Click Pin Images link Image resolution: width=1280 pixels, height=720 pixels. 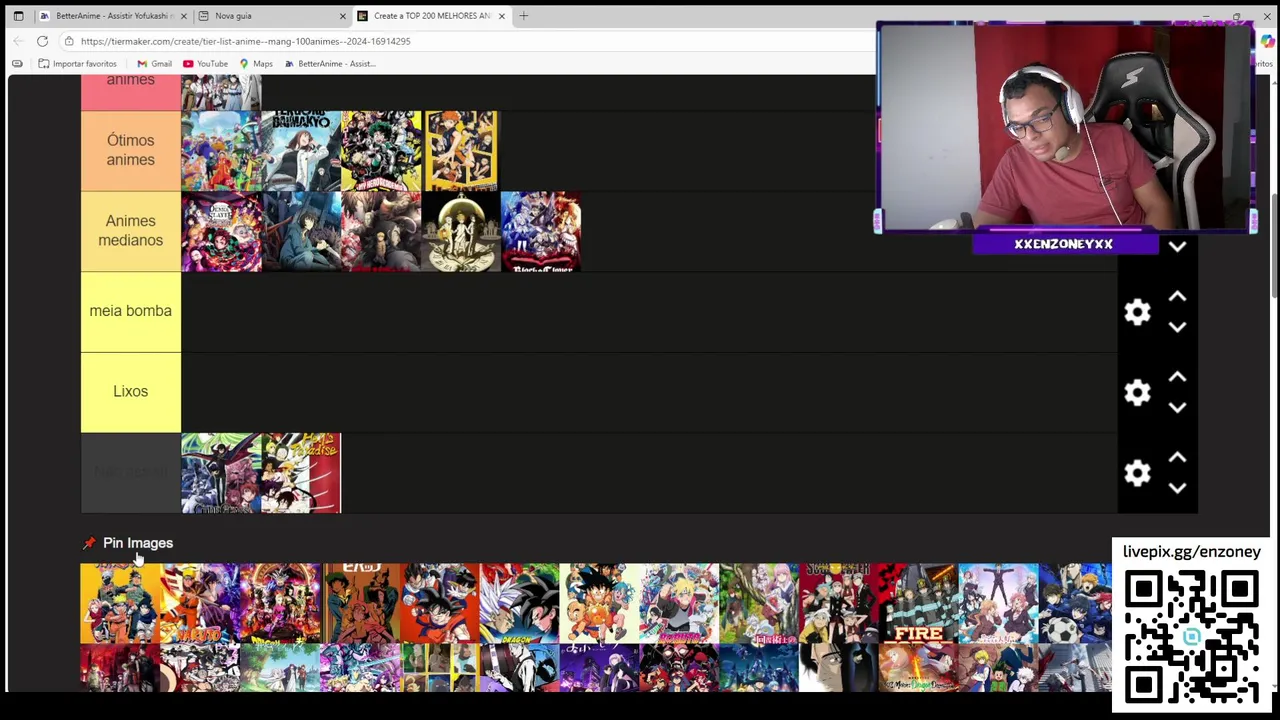coord(138,543)
